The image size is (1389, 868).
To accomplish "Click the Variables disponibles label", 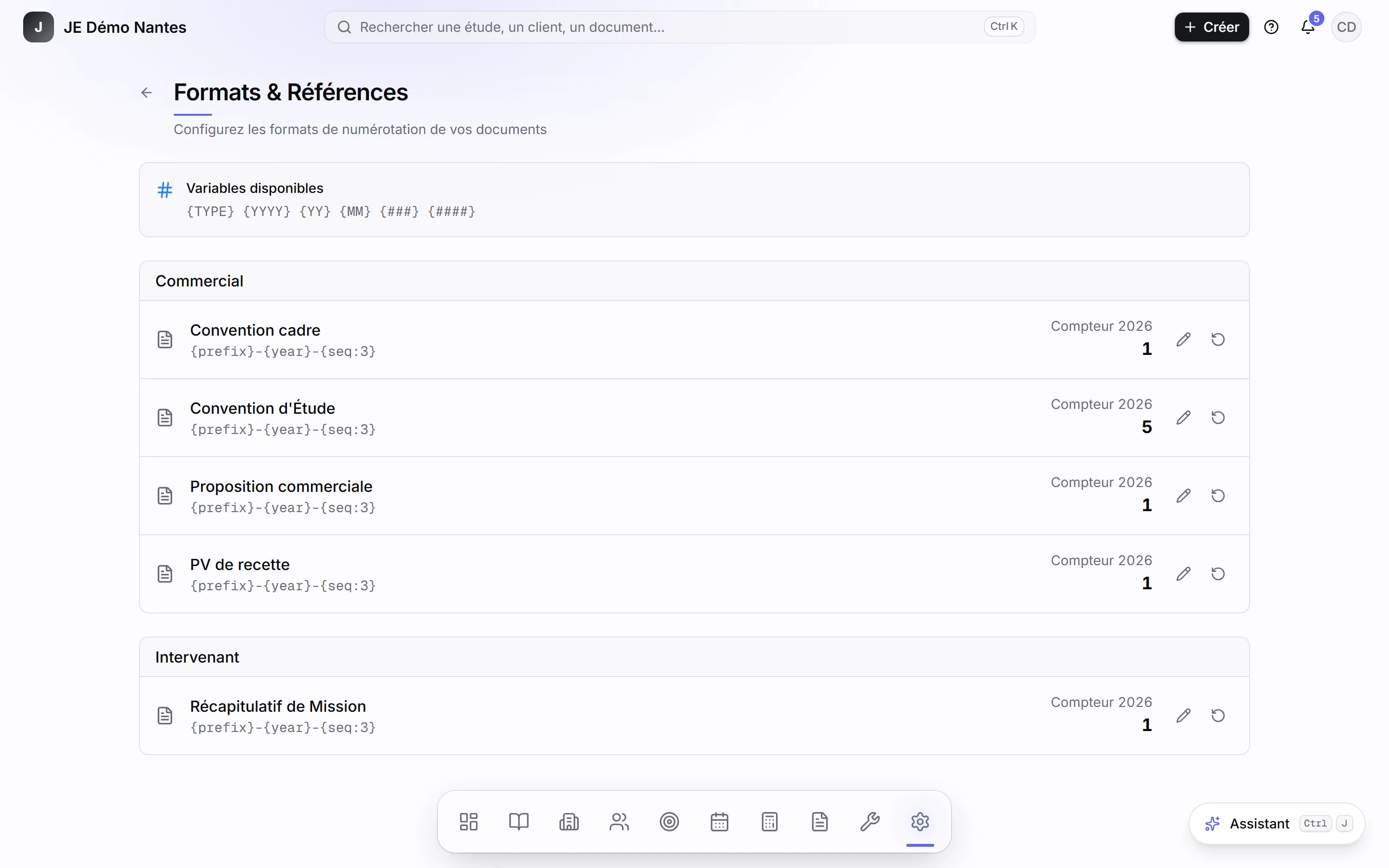I will point(255,188).
